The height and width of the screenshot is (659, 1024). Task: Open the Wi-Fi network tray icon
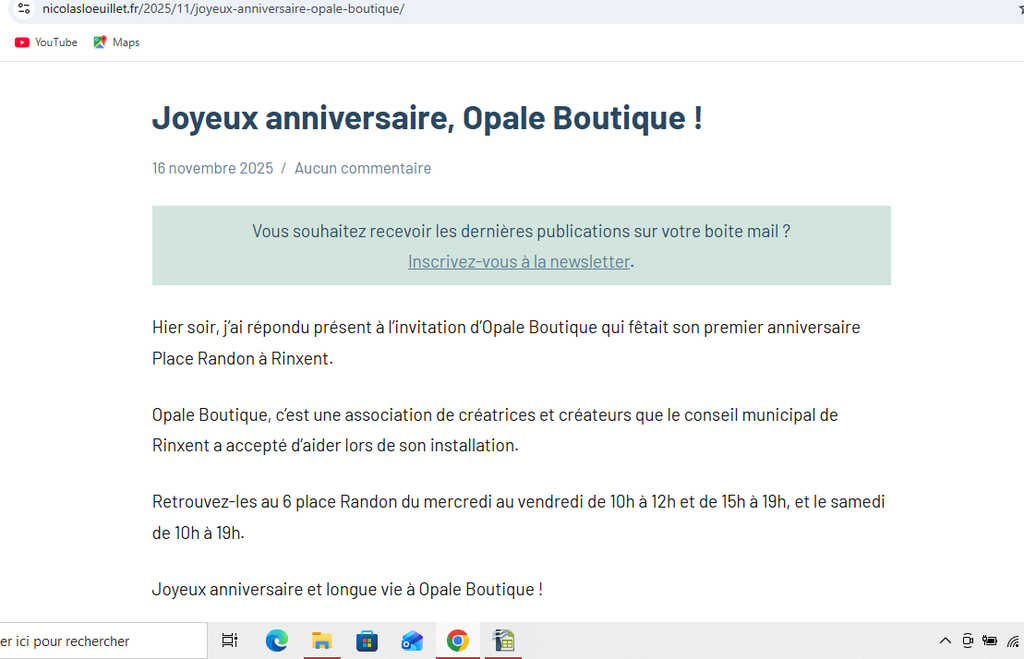1013,641
